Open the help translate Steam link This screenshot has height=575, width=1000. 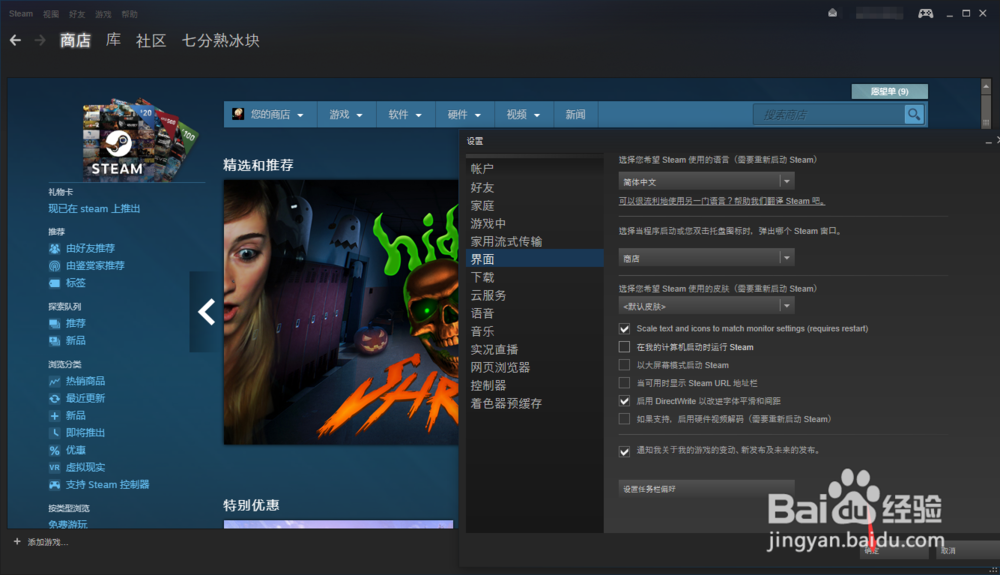tap(721, 201)
